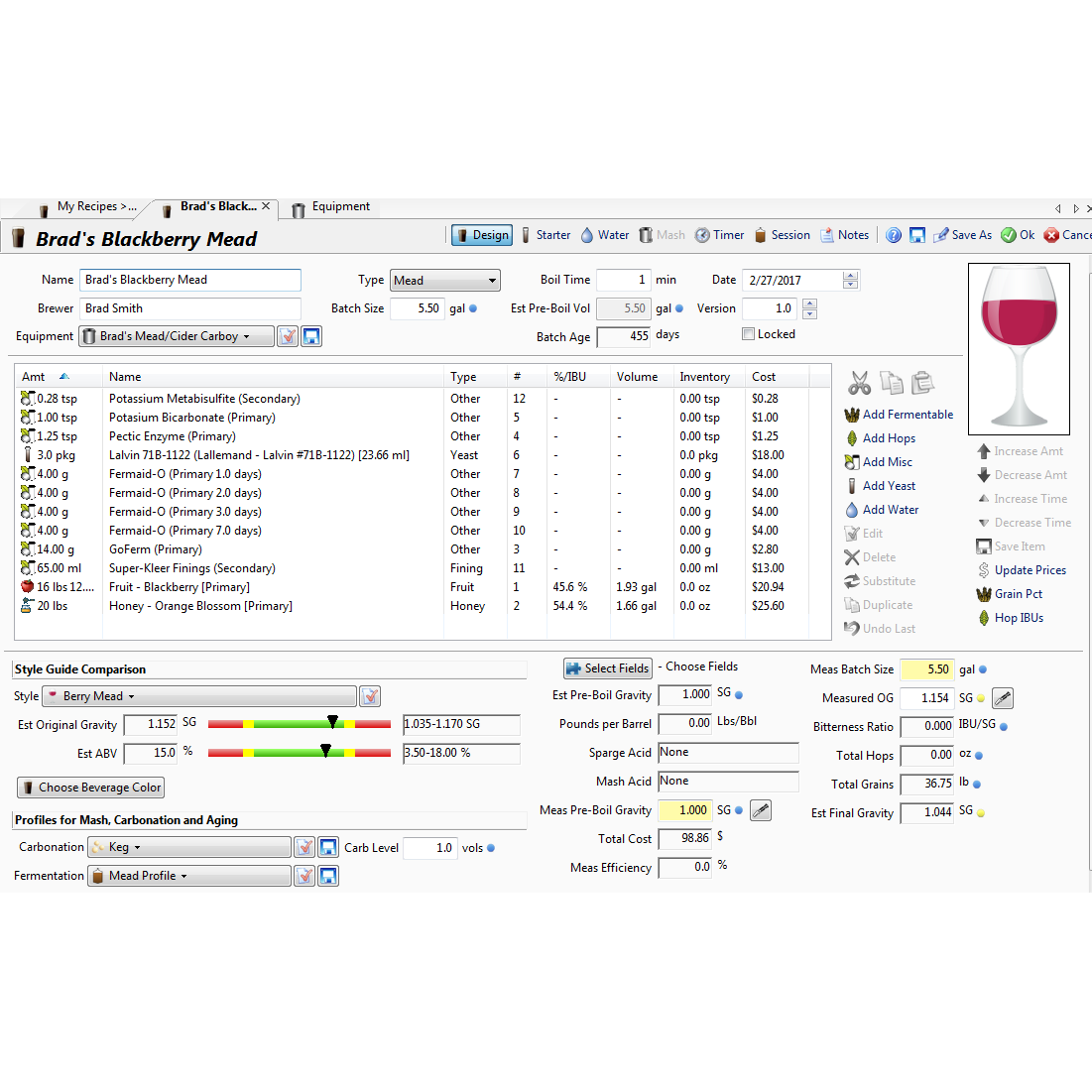Open the Timer tool

pos(719,235)
